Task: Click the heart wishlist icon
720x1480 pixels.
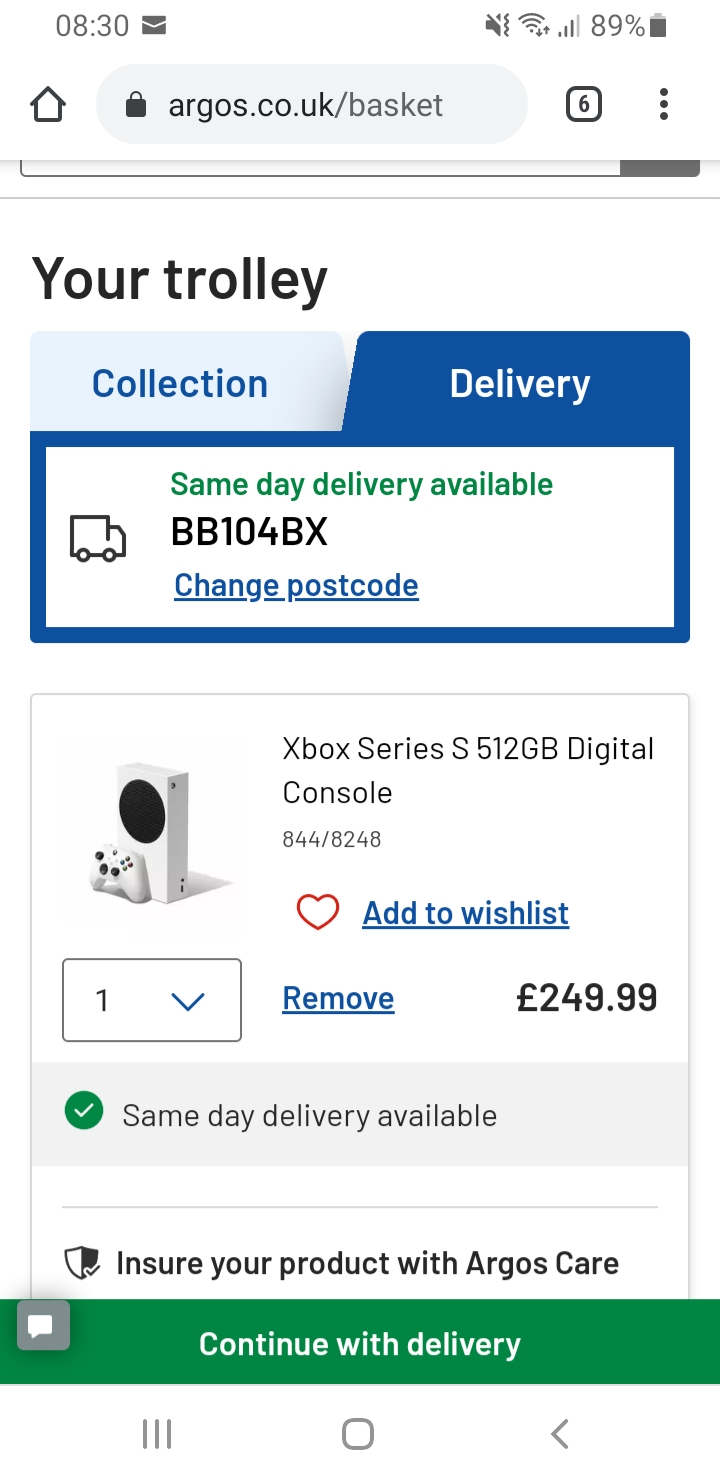Action: pyautogui.click(x=318, y=912)
